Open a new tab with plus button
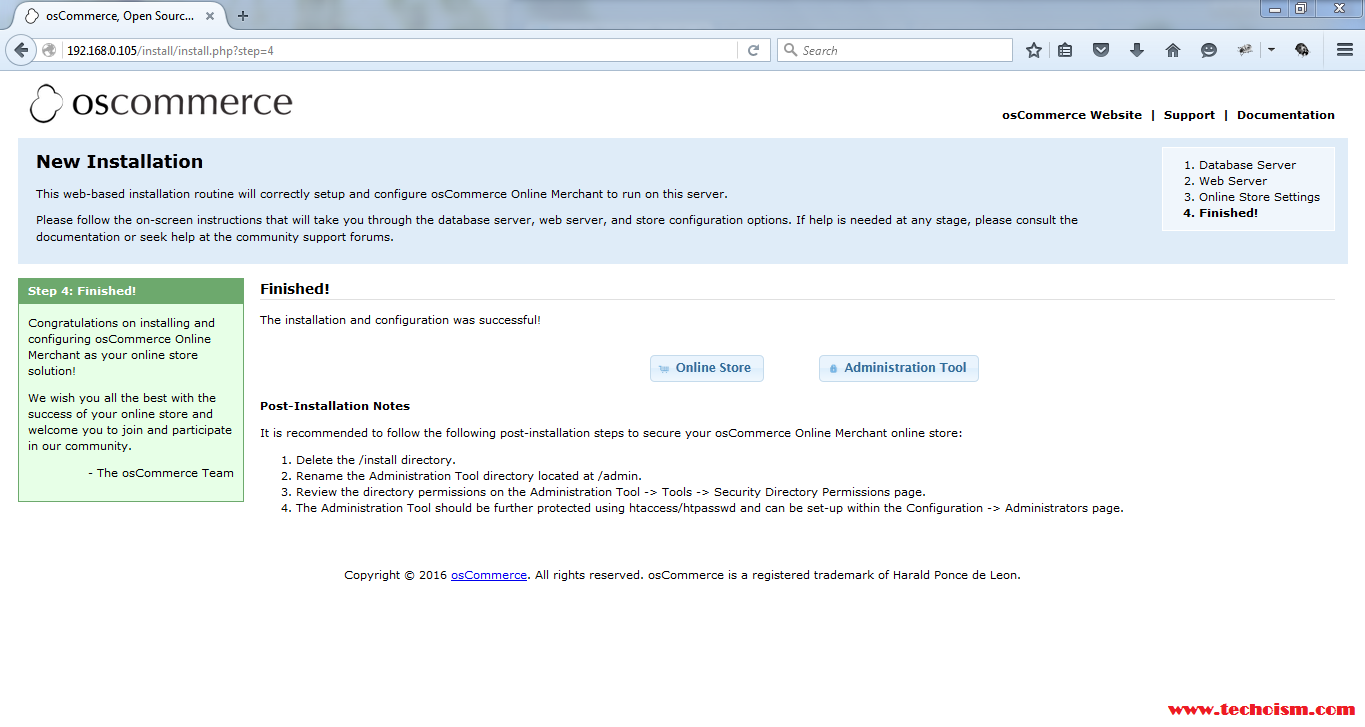 tap(243, 16)
